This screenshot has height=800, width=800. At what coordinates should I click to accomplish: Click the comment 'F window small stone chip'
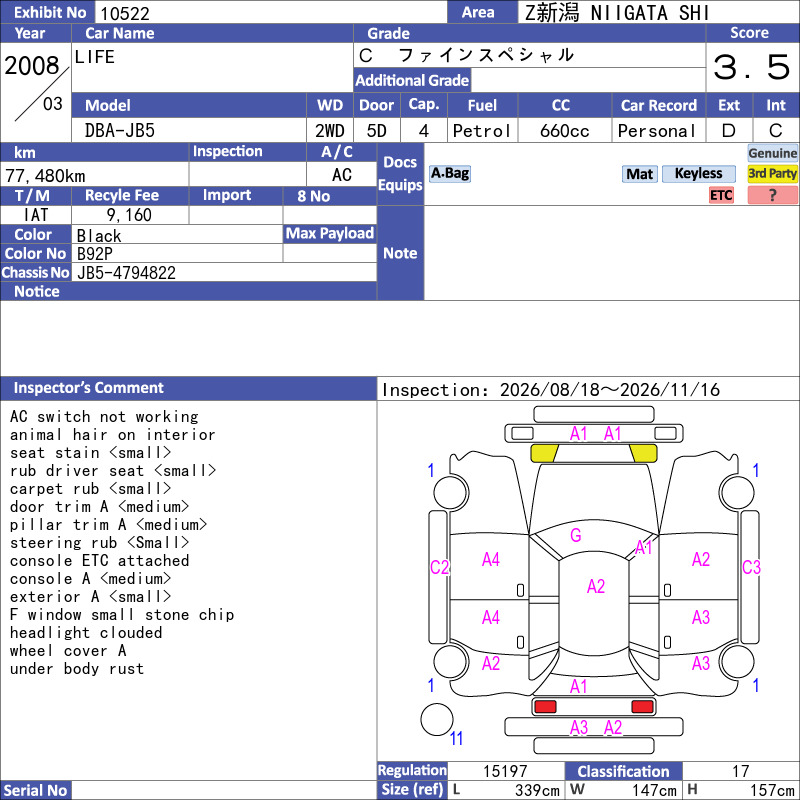pyautogui.click(x=122, y=615)
